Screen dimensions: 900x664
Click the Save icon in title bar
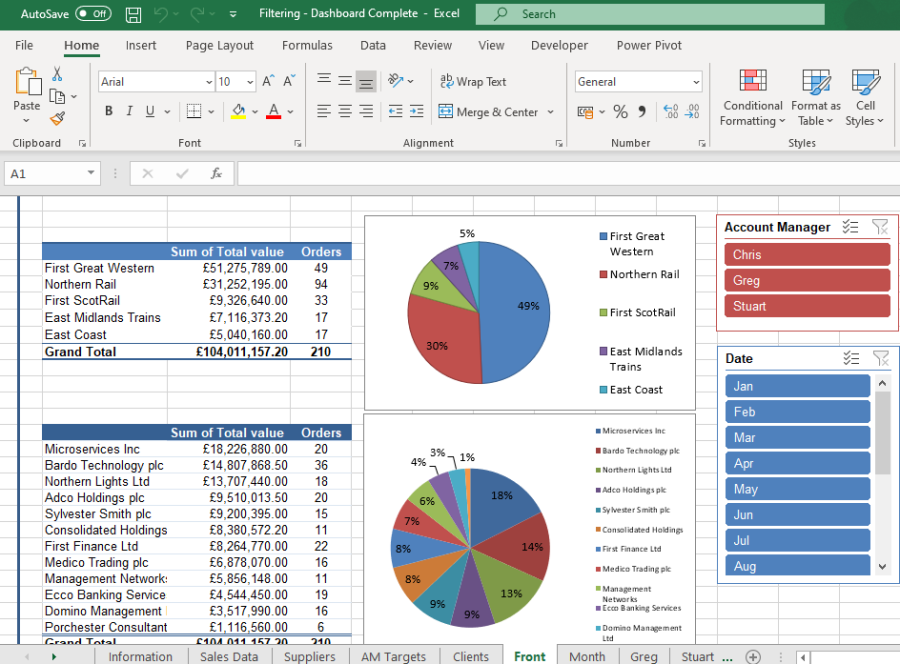[x=133, y=14]
